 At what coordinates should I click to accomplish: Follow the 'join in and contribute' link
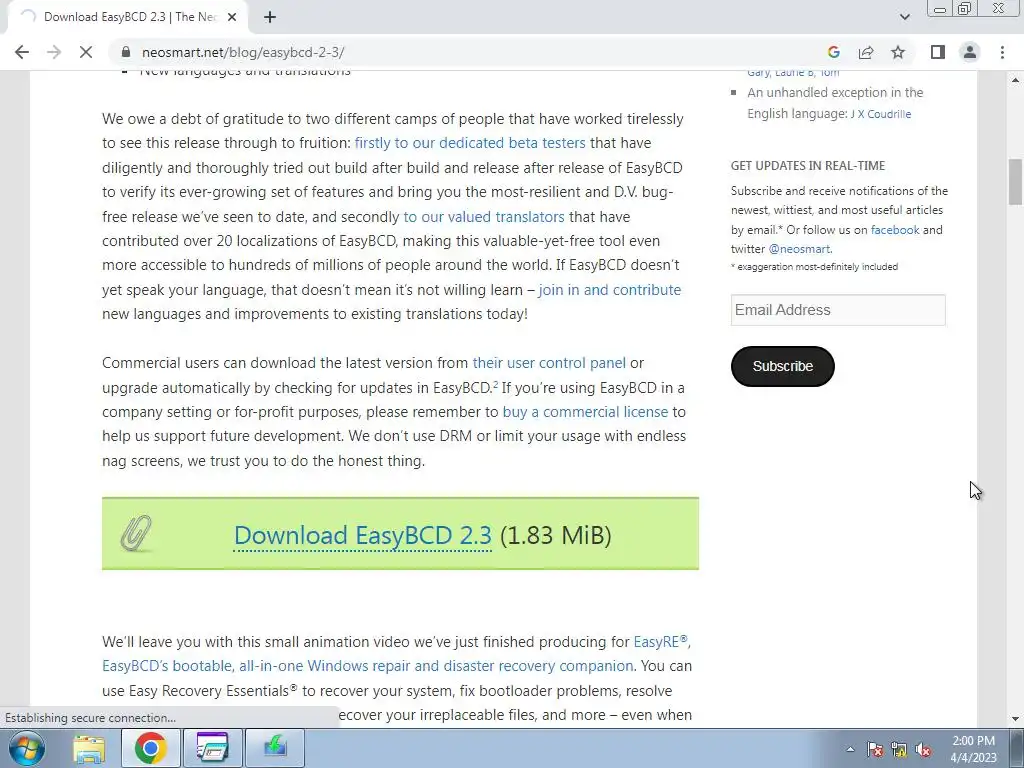(610, 290)
